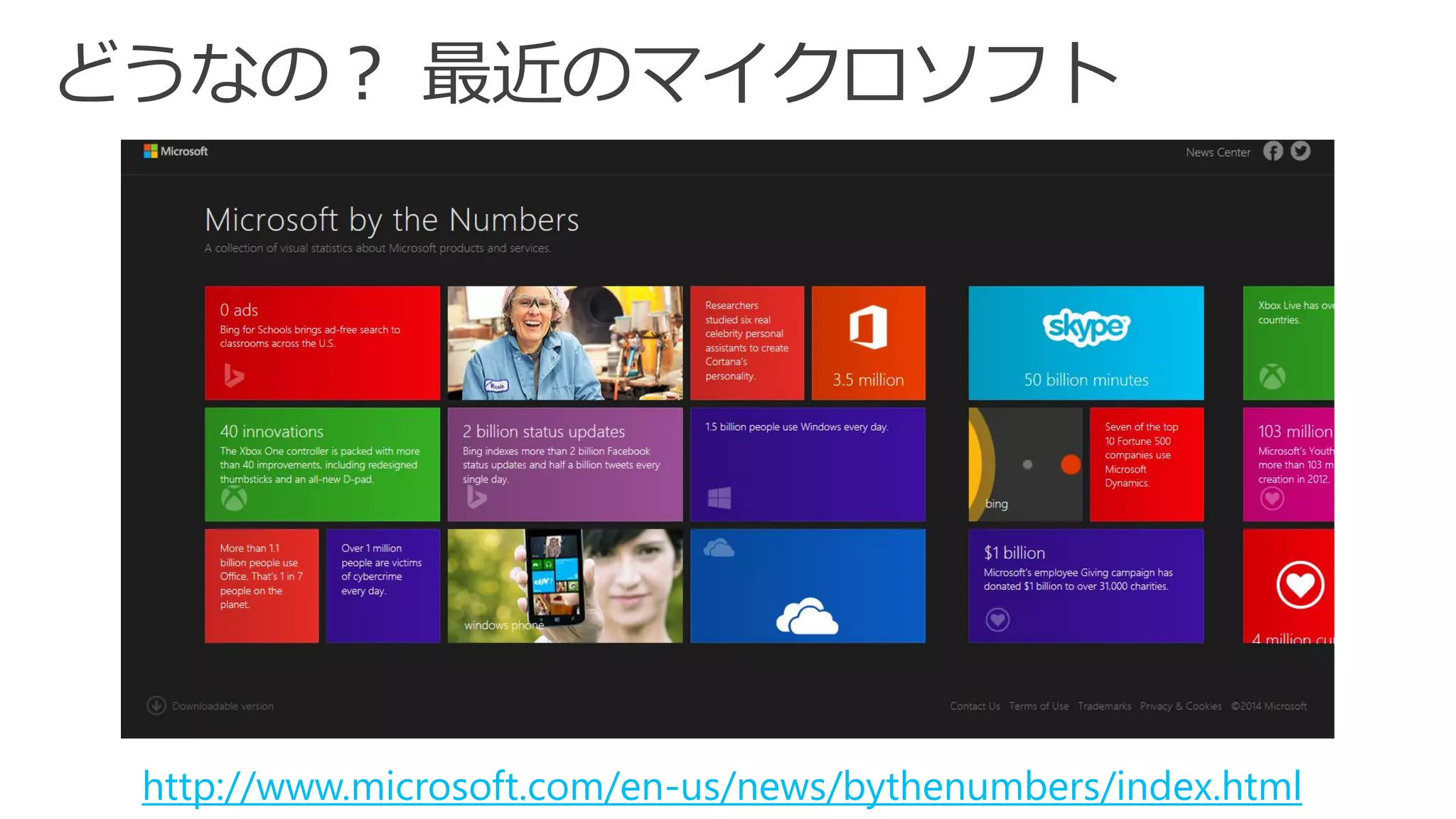Click Privacy & Cookies footer link

pyautogui.click(x=1180, y=706)
